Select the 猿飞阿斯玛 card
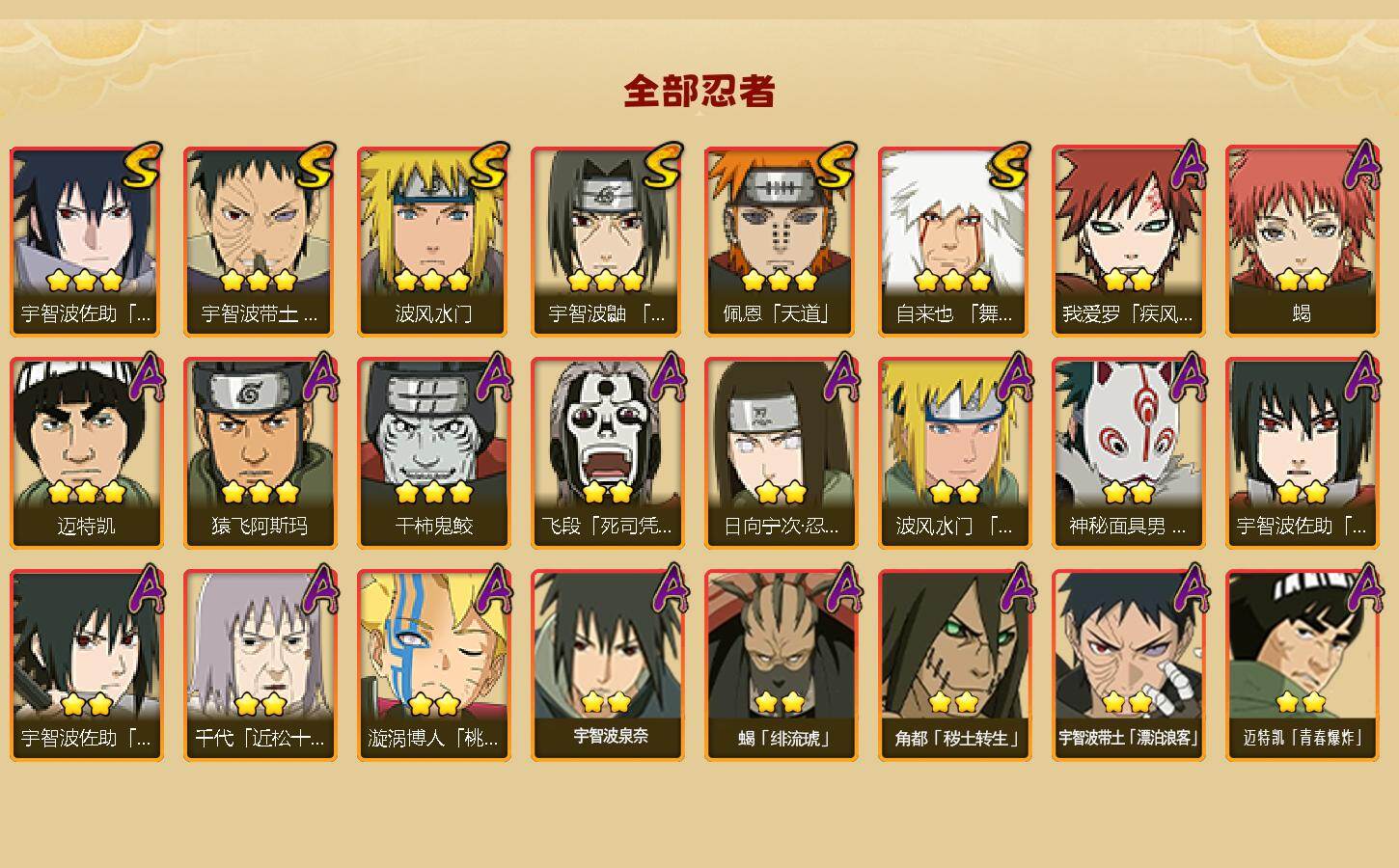1399x868 pixels. coord(260,453)
